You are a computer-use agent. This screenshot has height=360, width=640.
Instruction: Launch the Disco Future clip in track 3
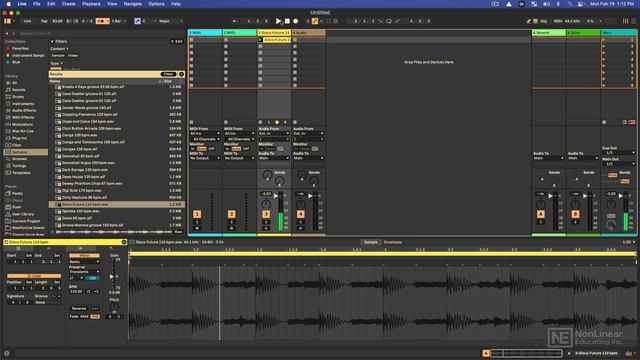(x=260, y=40)
